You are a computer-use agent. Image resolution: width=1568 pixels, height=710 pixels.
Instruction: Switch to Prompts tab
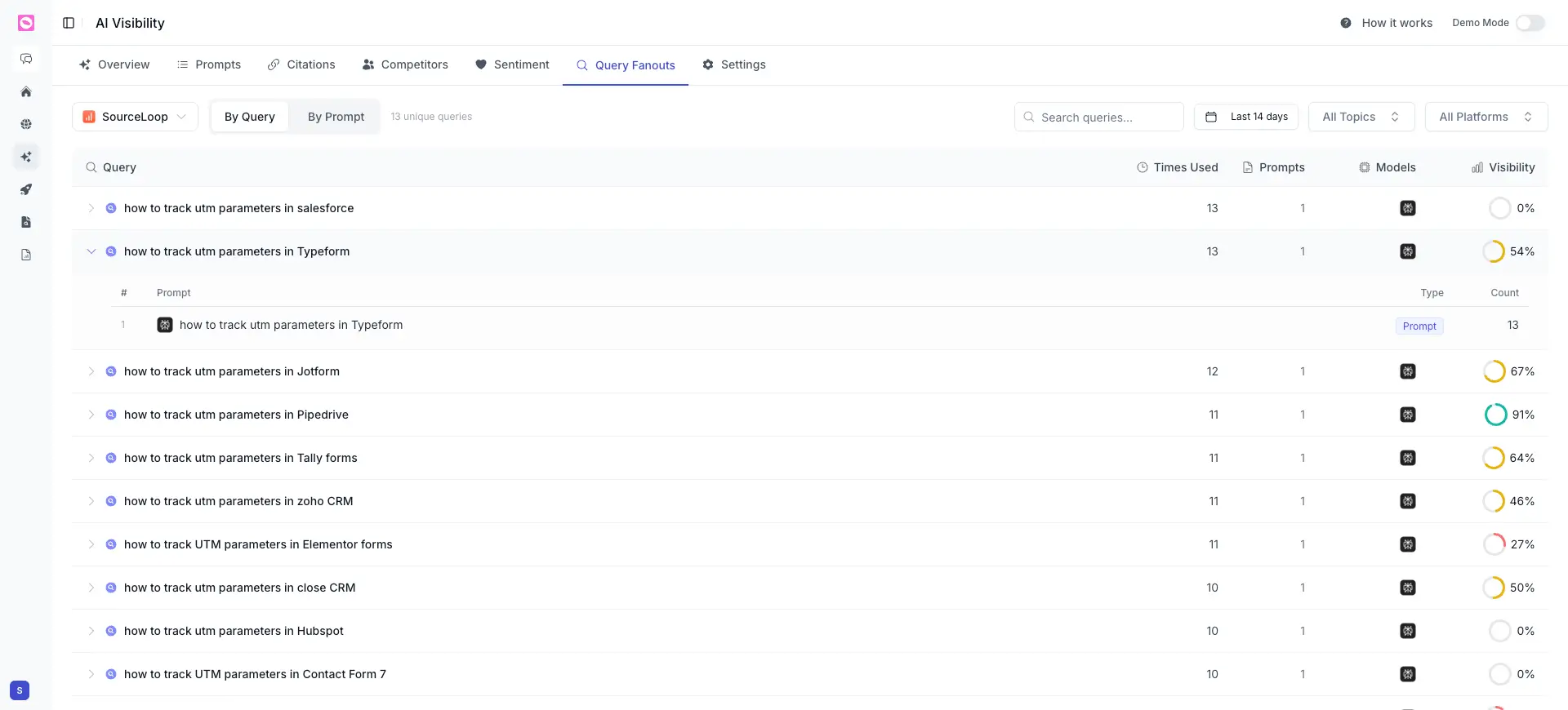[209, 64]
